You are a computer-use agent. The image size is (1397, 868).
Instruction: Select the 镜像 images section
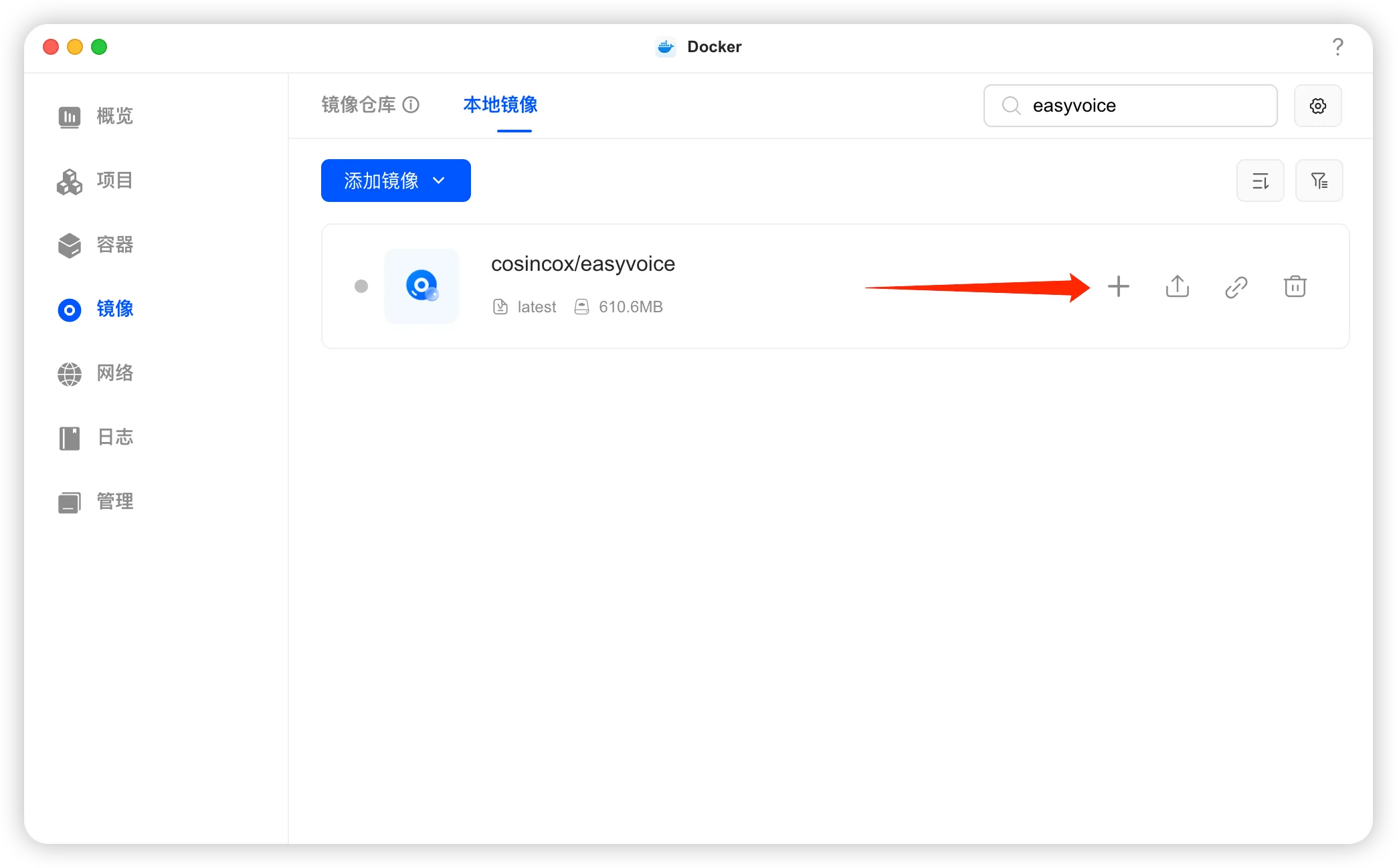coord(96,309)
